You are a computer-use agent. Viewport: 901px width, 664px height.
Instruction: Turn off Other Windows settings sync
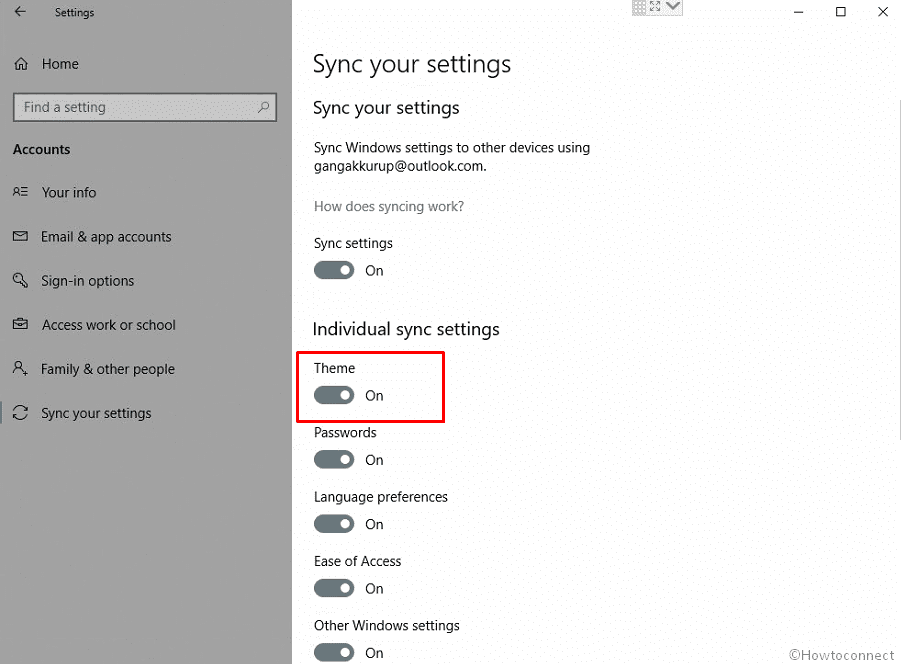click(333, 651)
